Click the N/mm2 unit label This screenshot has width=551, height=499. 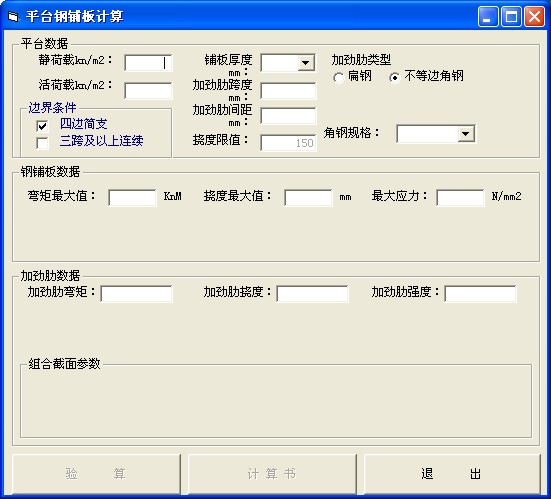click(x=506, y=196)
